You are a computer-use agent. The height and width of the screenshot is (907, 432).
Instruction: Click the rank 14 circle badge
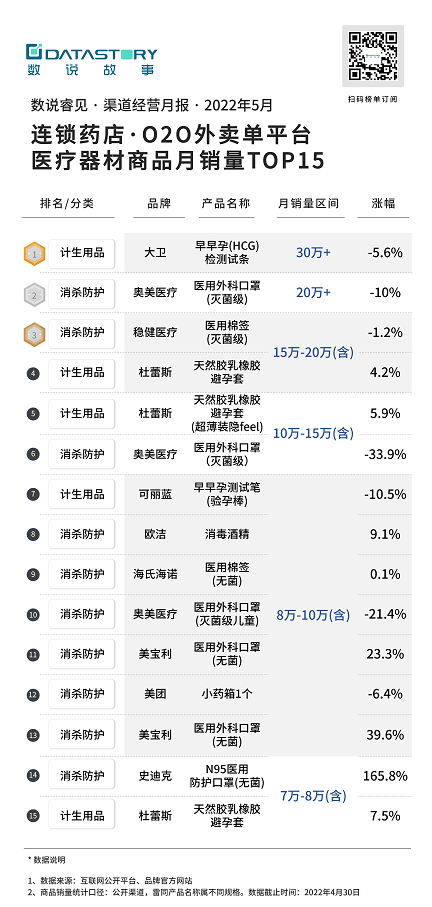click(x=34, y=776)
